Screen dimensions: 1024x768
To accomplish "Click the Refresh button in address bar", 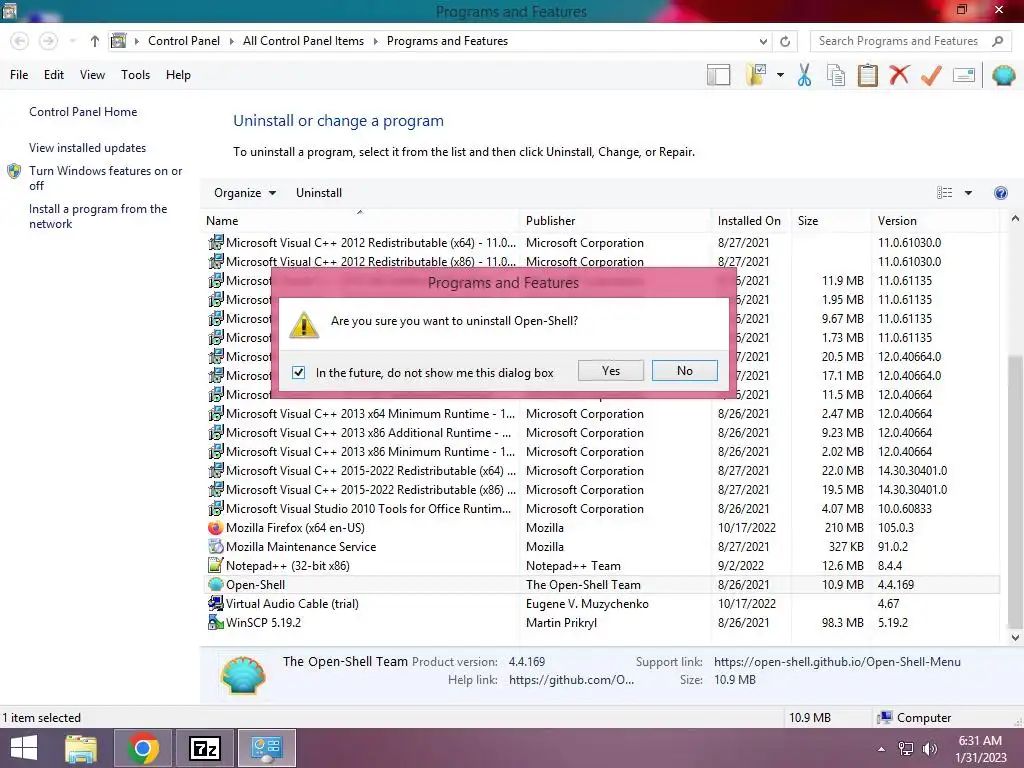I will pyautogui.click(x=785, y=41).
